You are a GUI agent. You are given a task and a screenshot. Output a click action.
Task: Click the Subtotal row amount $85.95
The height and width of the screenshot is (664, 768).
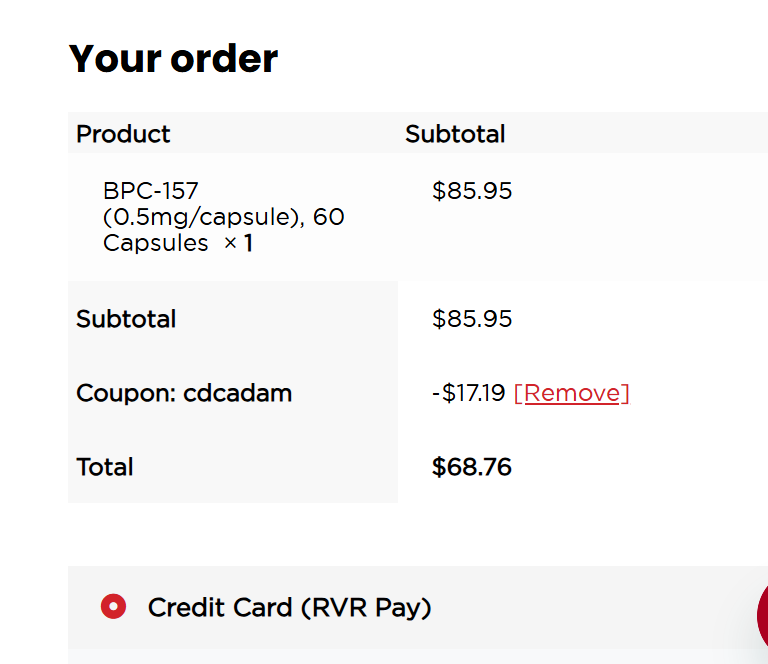click(472, 319)
